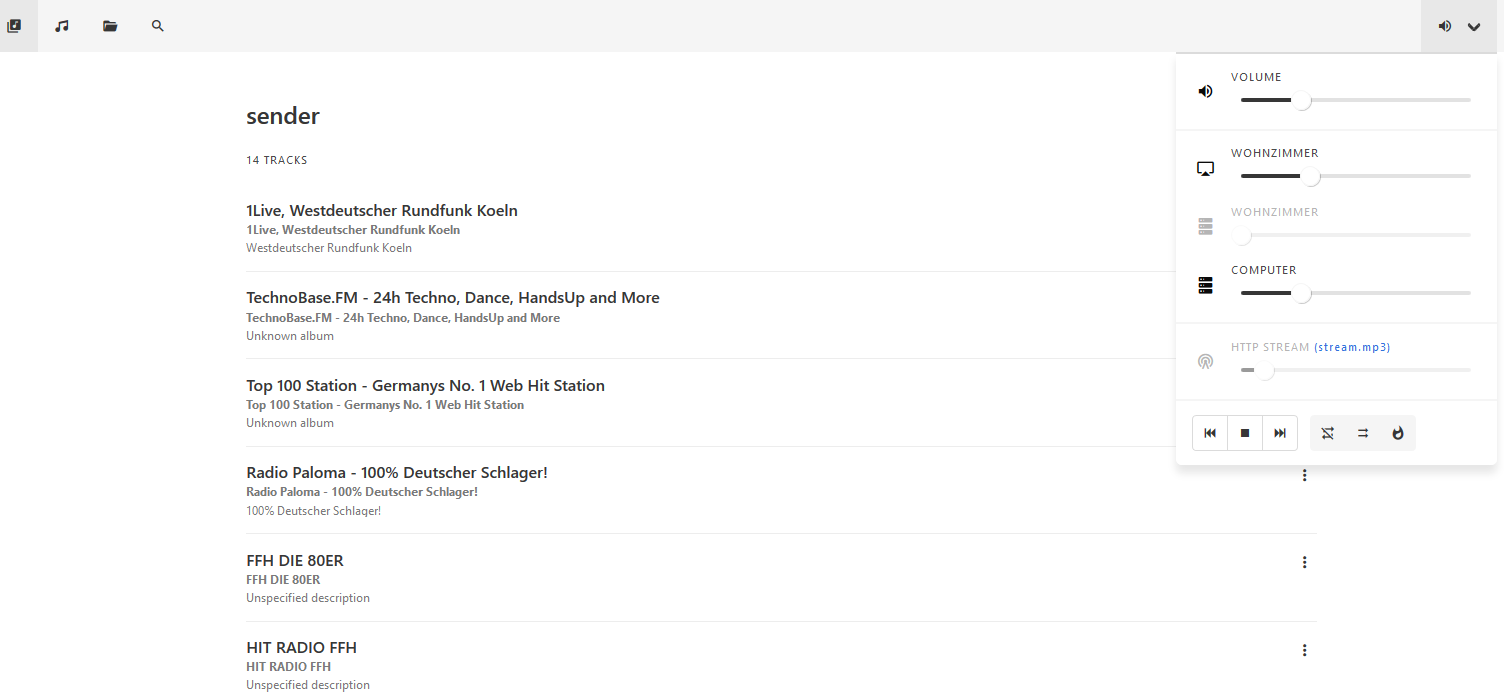
Task: Enable the greyed-out Wohnzimmer output
Action: click(1206, 227)
